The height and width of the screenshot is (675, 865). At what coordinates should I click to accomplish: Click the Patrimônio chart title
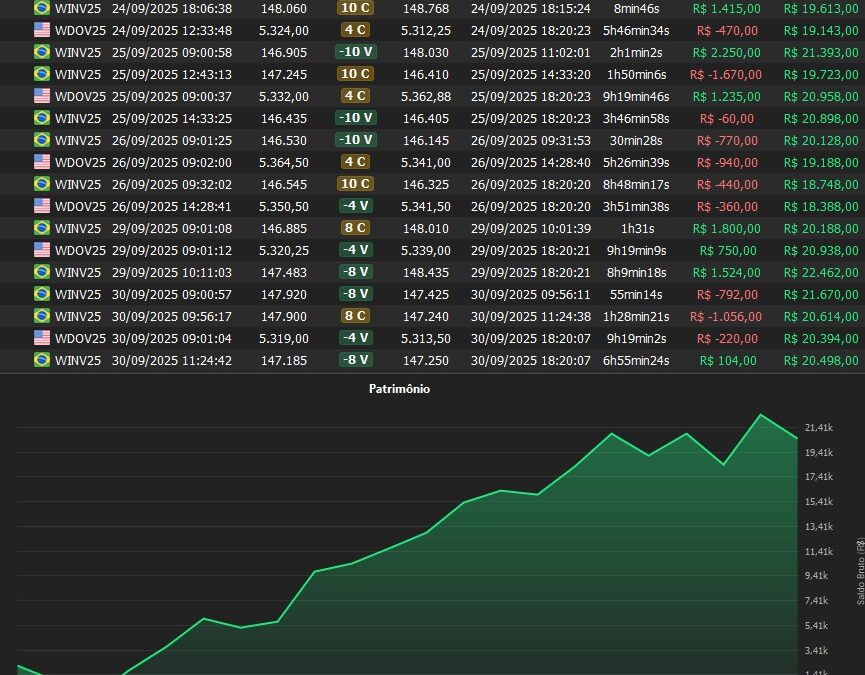point(399,389)
